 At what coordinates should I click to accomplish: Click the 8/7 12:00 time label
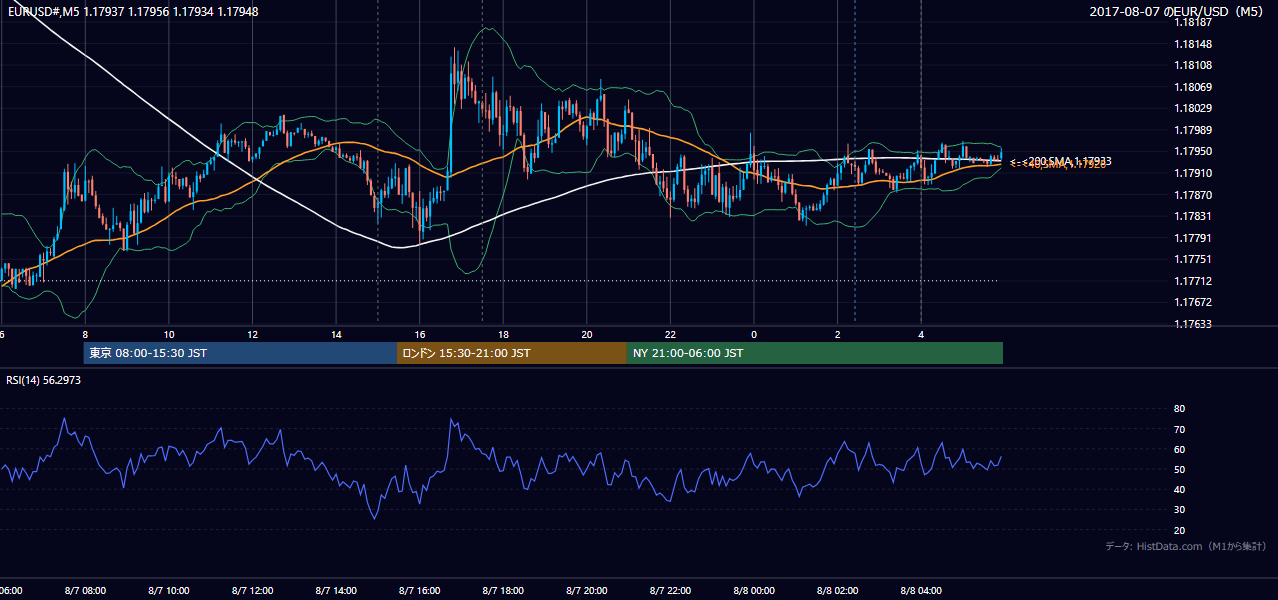tap(252, 590)
